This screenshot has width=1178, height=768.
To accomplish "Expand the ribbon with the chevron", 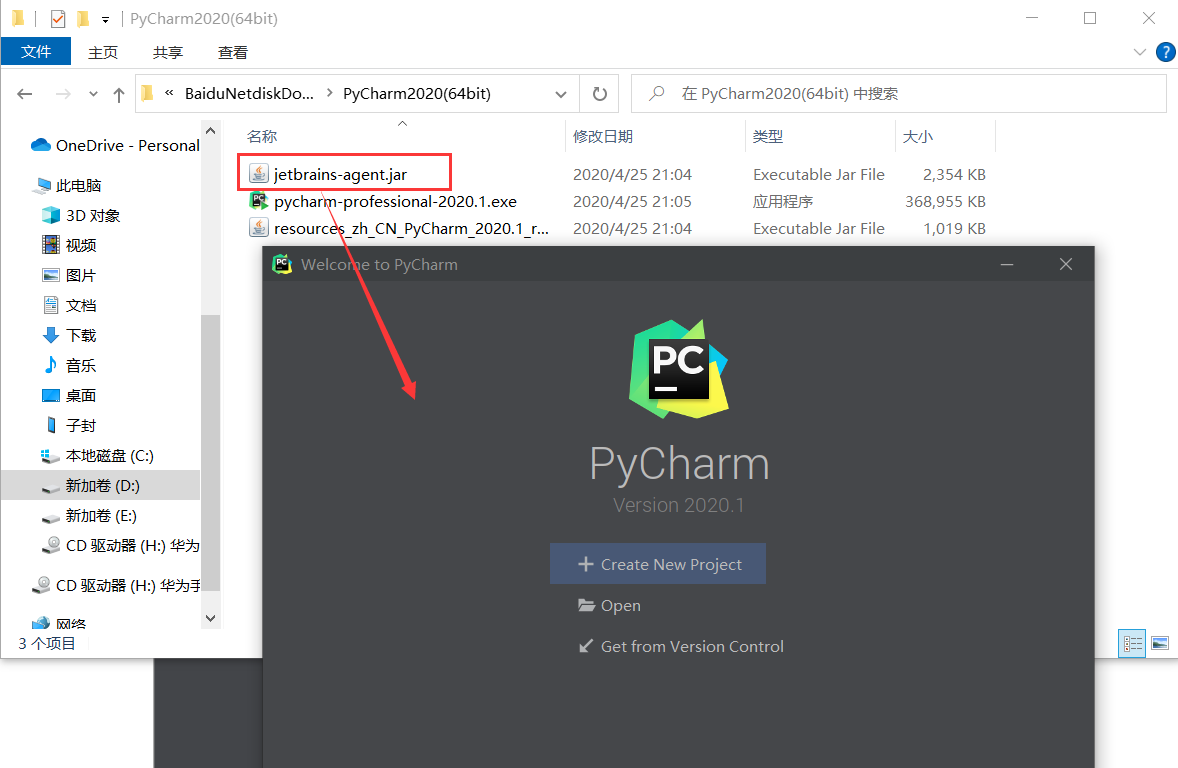I will click(x=1140, y=52).
